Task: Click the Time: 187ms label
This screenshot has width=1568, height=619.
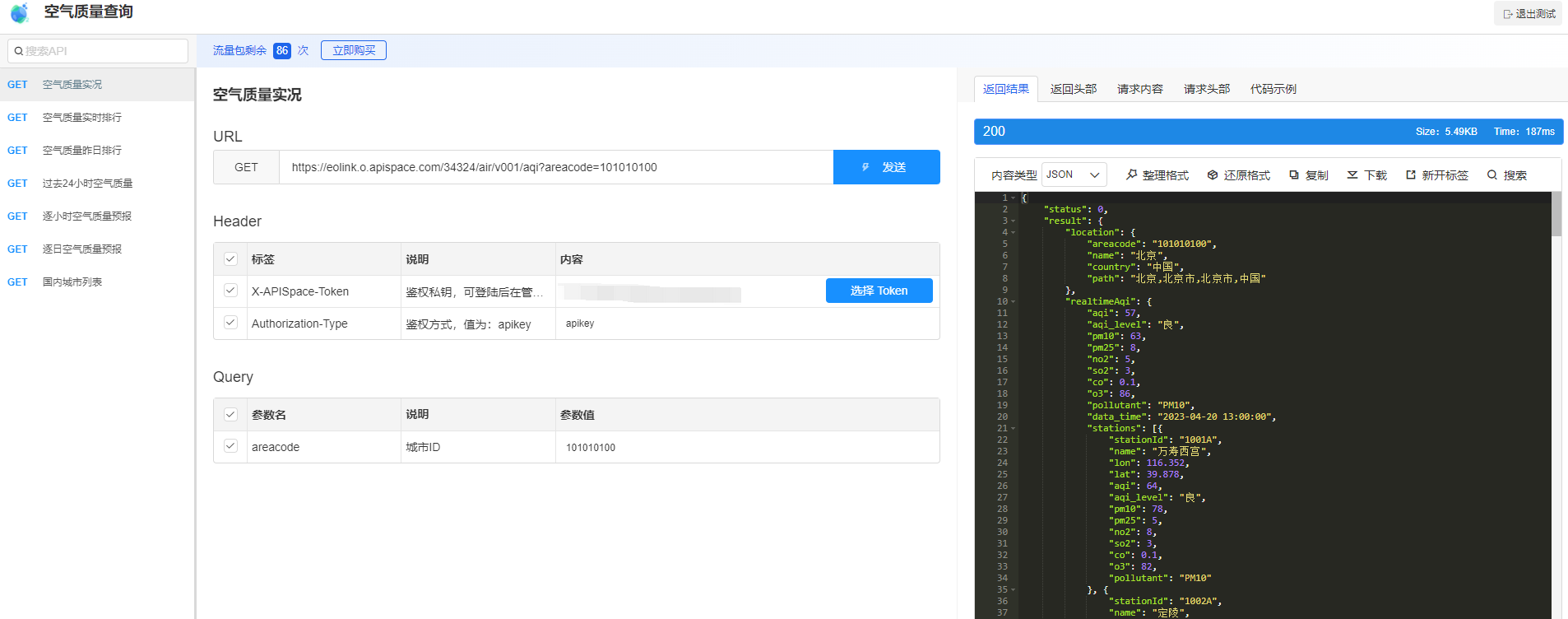Action: tap(1524, 132)
